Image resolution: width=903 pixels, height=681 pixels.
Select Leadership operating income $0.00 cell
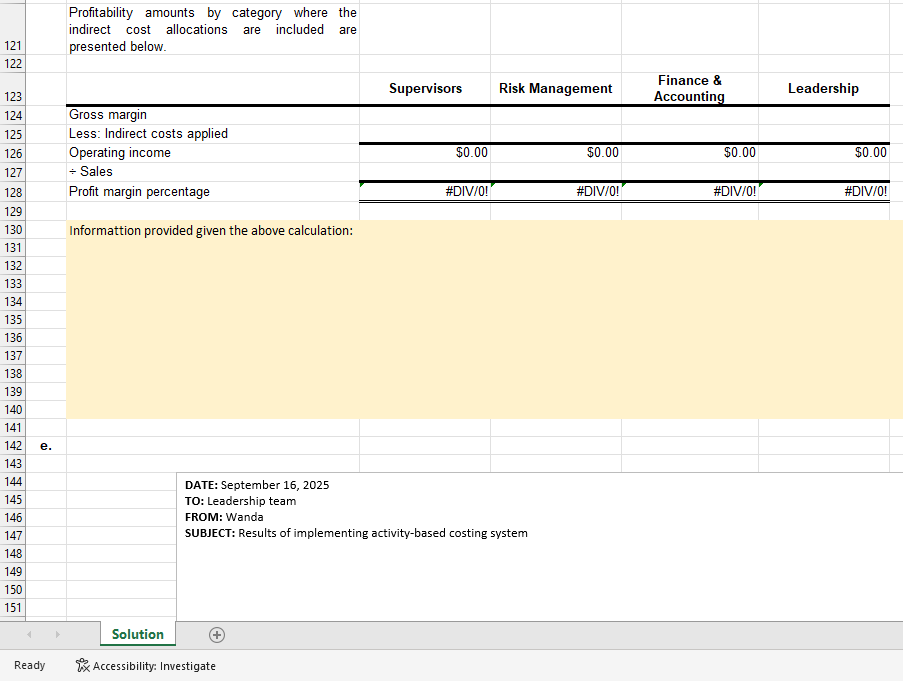(x=824, y=153)
